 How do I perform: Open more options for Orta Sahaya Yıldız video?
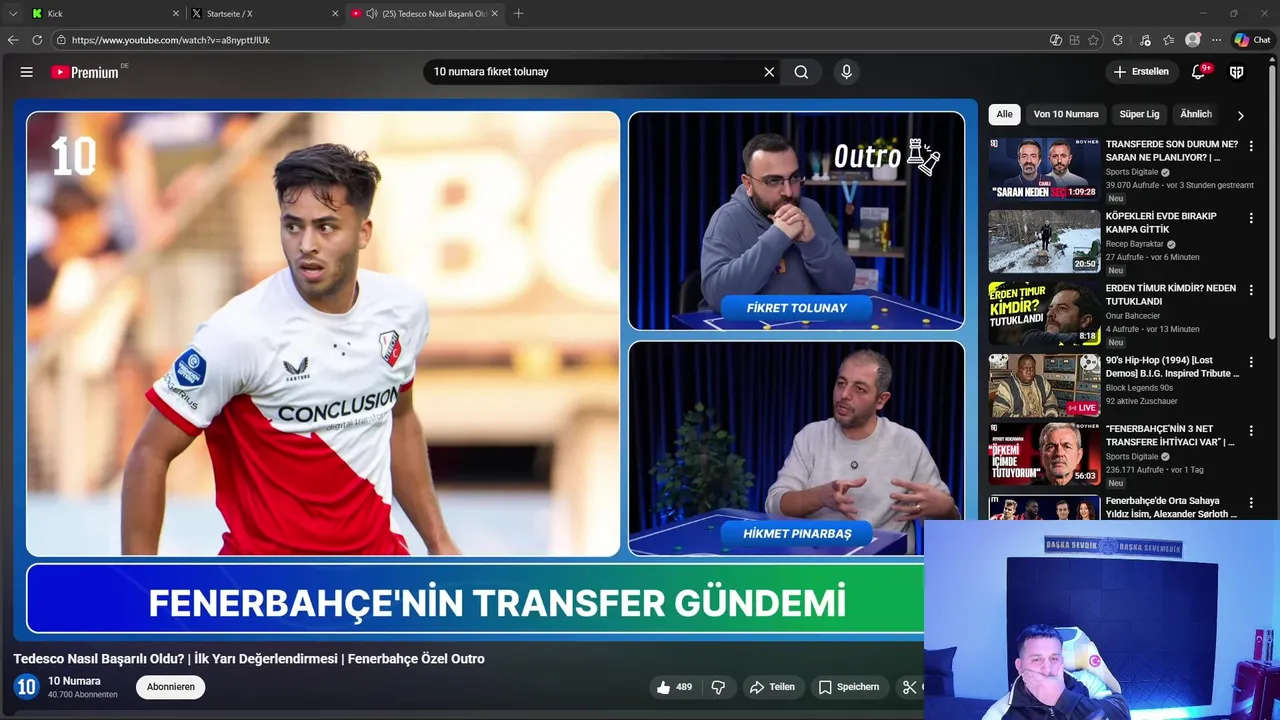click(x=1251, y=502)
